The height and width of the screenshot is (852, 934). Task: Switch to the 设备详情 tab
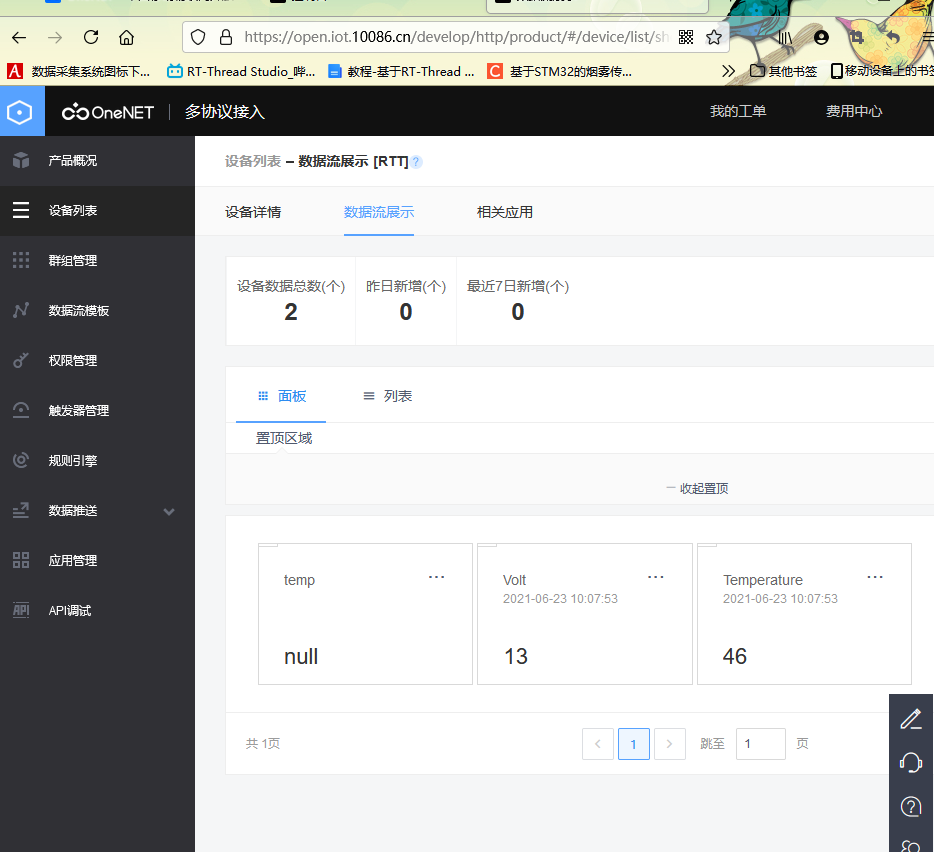[253, 212]
